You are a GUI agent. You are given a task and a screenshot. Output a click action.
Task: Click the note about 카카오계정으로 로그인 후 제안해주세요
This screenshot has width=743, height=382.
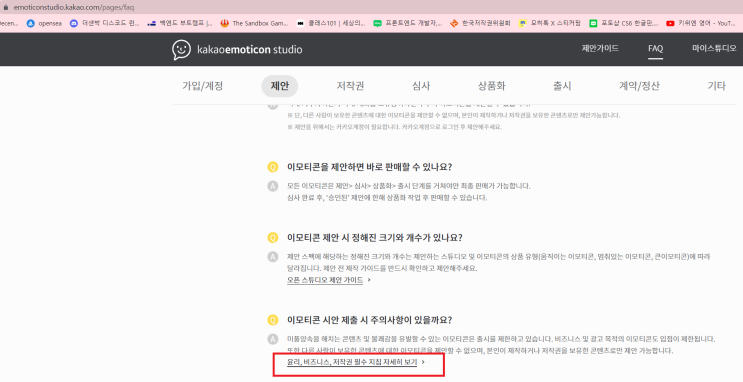[x=394, y=127]
